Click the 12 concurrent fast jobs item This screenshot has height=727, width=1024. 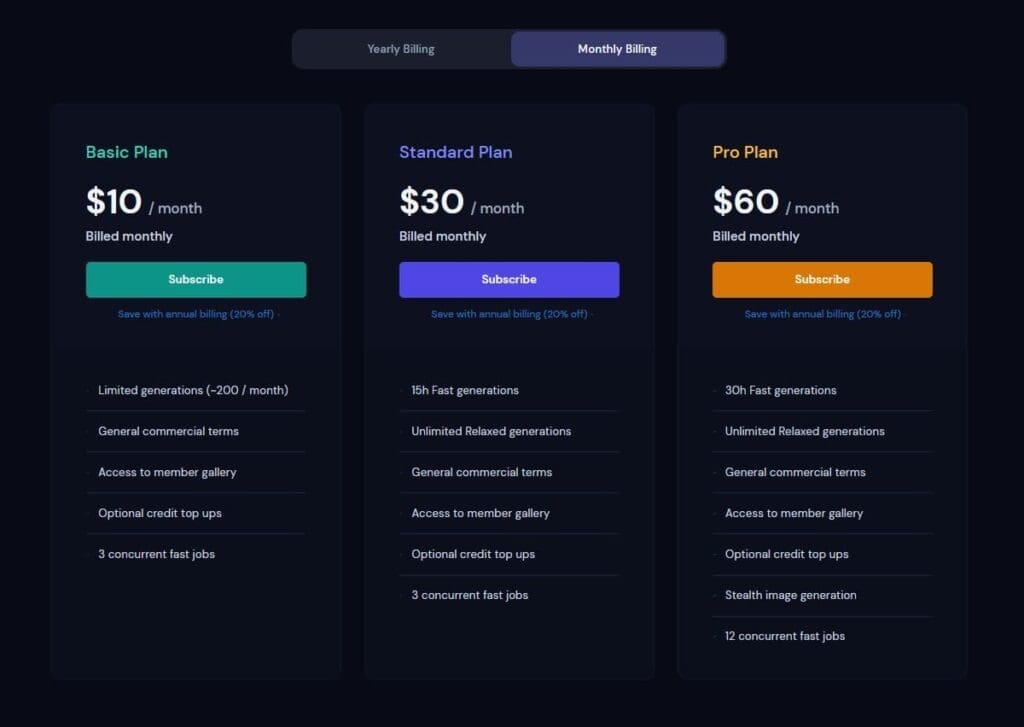click(785, 636)
